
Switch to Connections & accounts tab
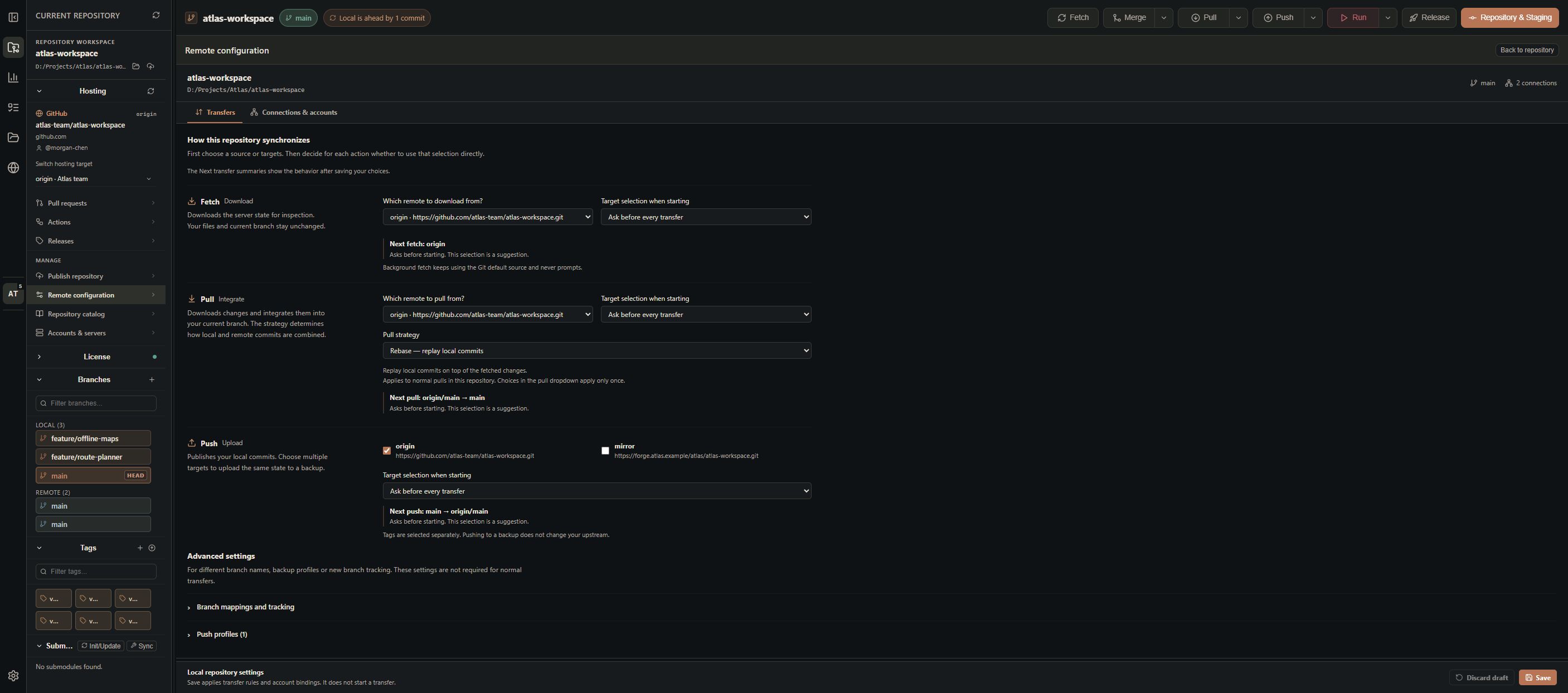click(x=293, y=113)
